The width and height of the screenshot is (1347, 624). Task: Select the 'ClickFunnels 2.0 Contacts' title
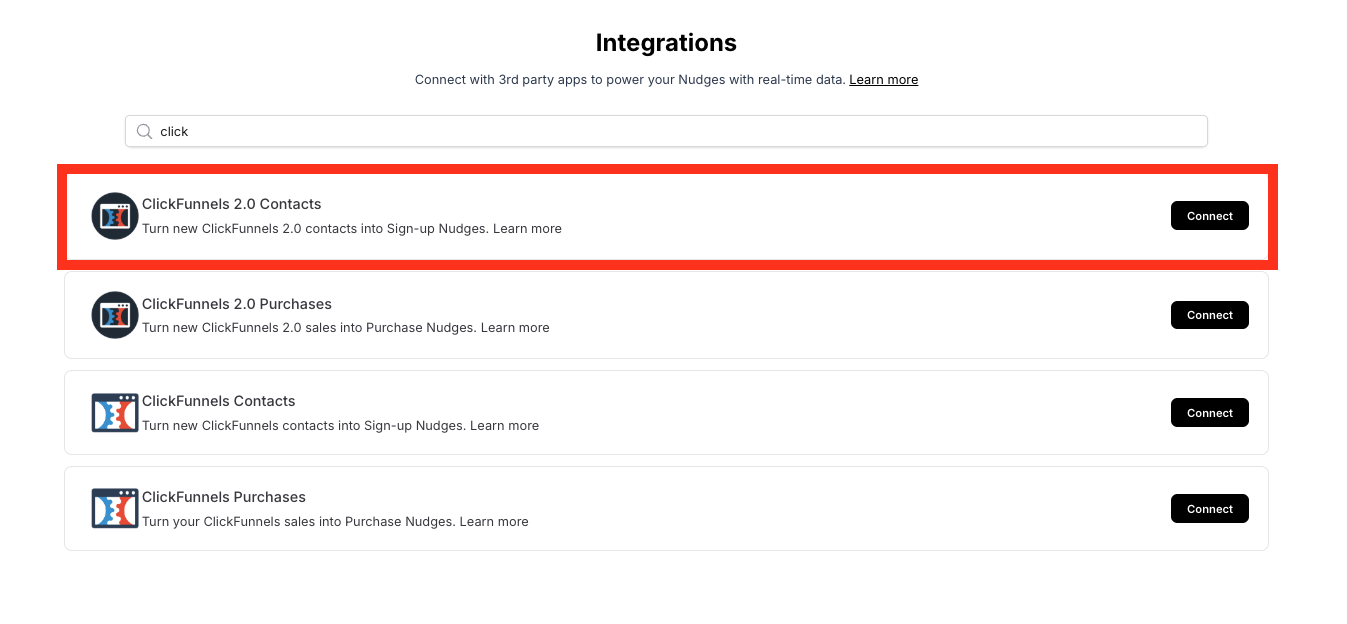pos(232,204)
